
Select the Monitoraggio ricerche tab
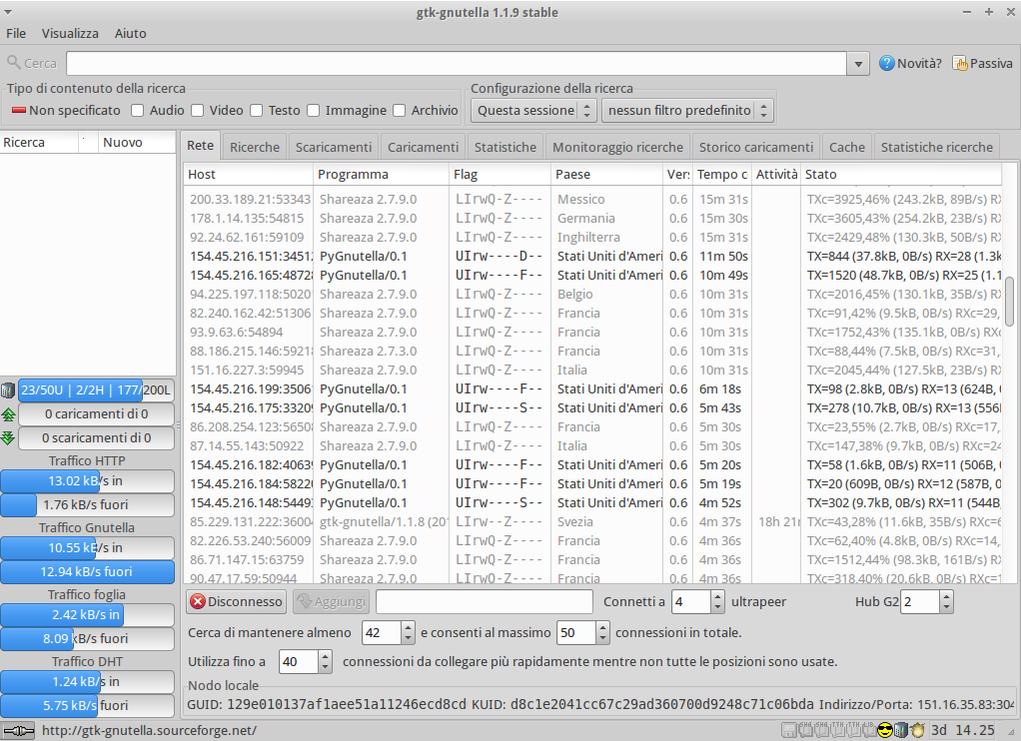(x=618, y=147)
